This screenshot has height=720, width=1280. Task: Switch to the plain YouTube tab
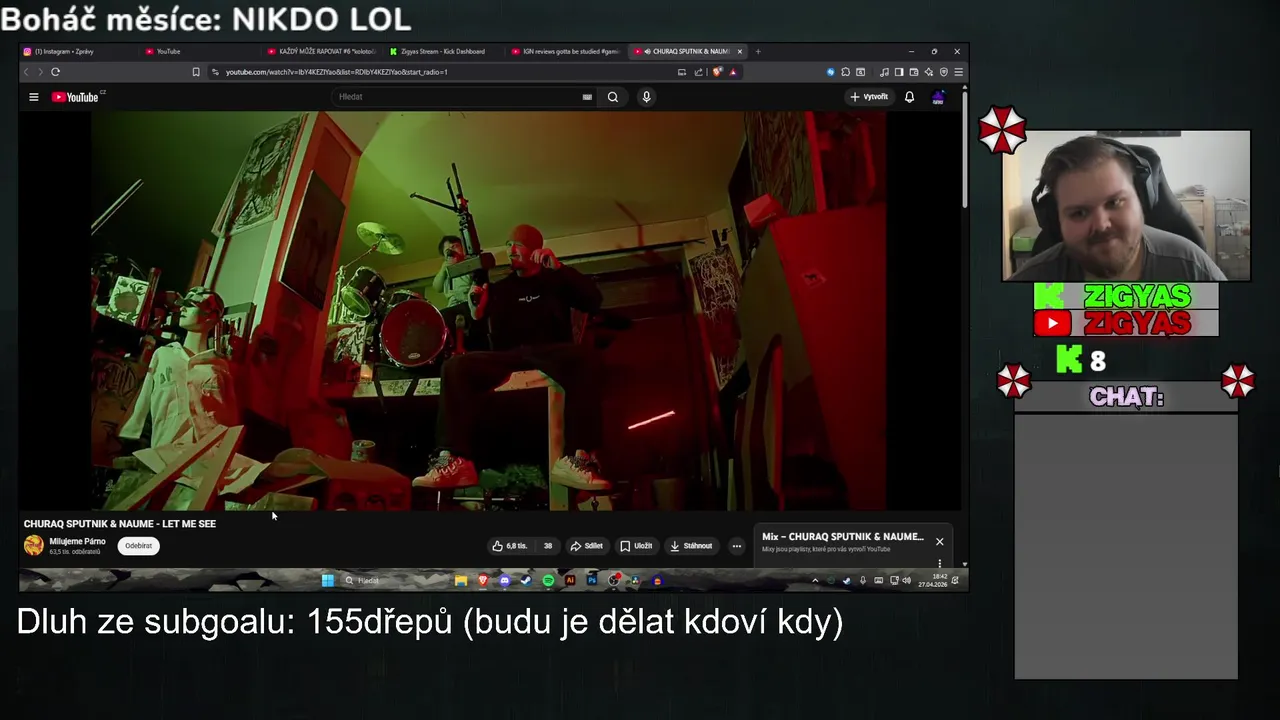point(200,51)
